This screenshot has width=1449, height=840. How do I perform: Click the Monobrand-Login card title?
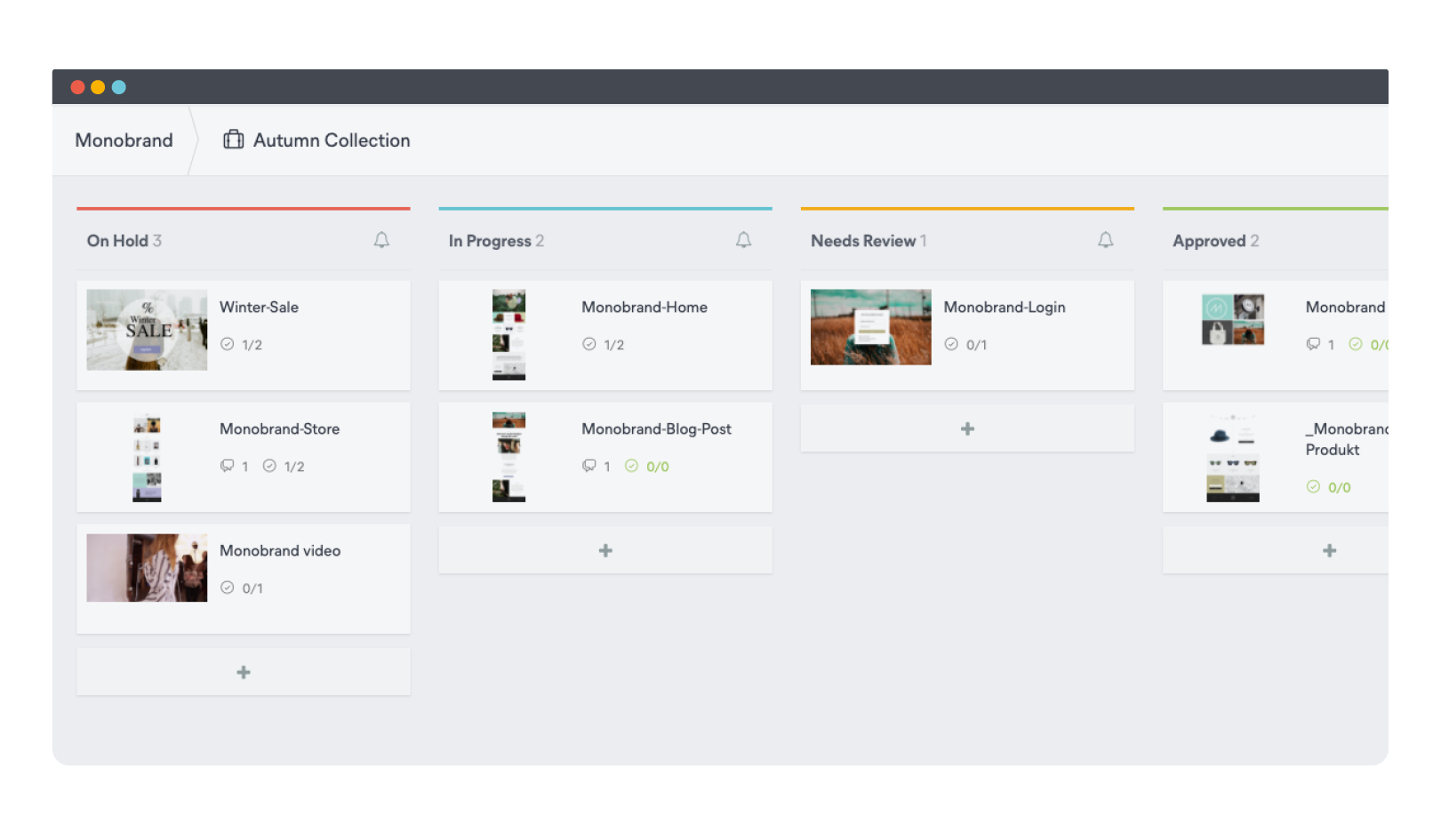pos(1005,307)
